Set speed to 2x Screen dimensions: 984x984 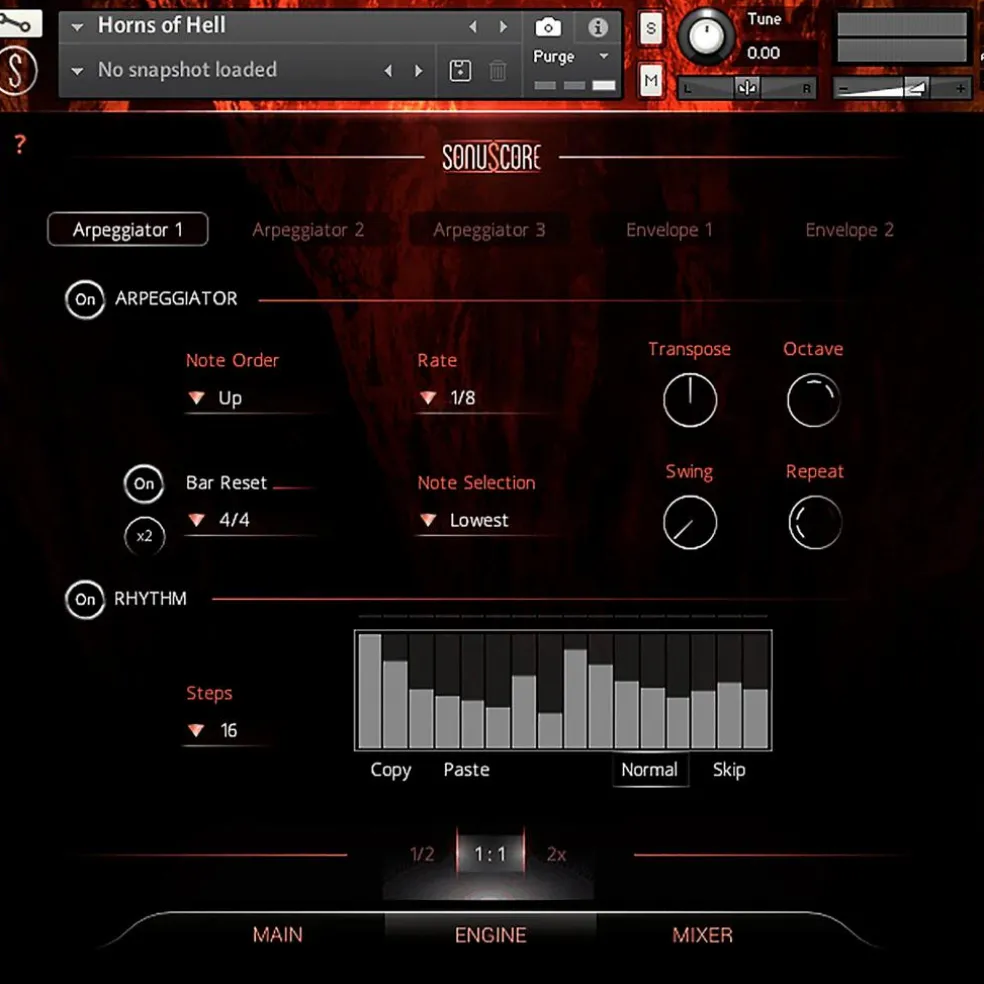tap(557, 854)
